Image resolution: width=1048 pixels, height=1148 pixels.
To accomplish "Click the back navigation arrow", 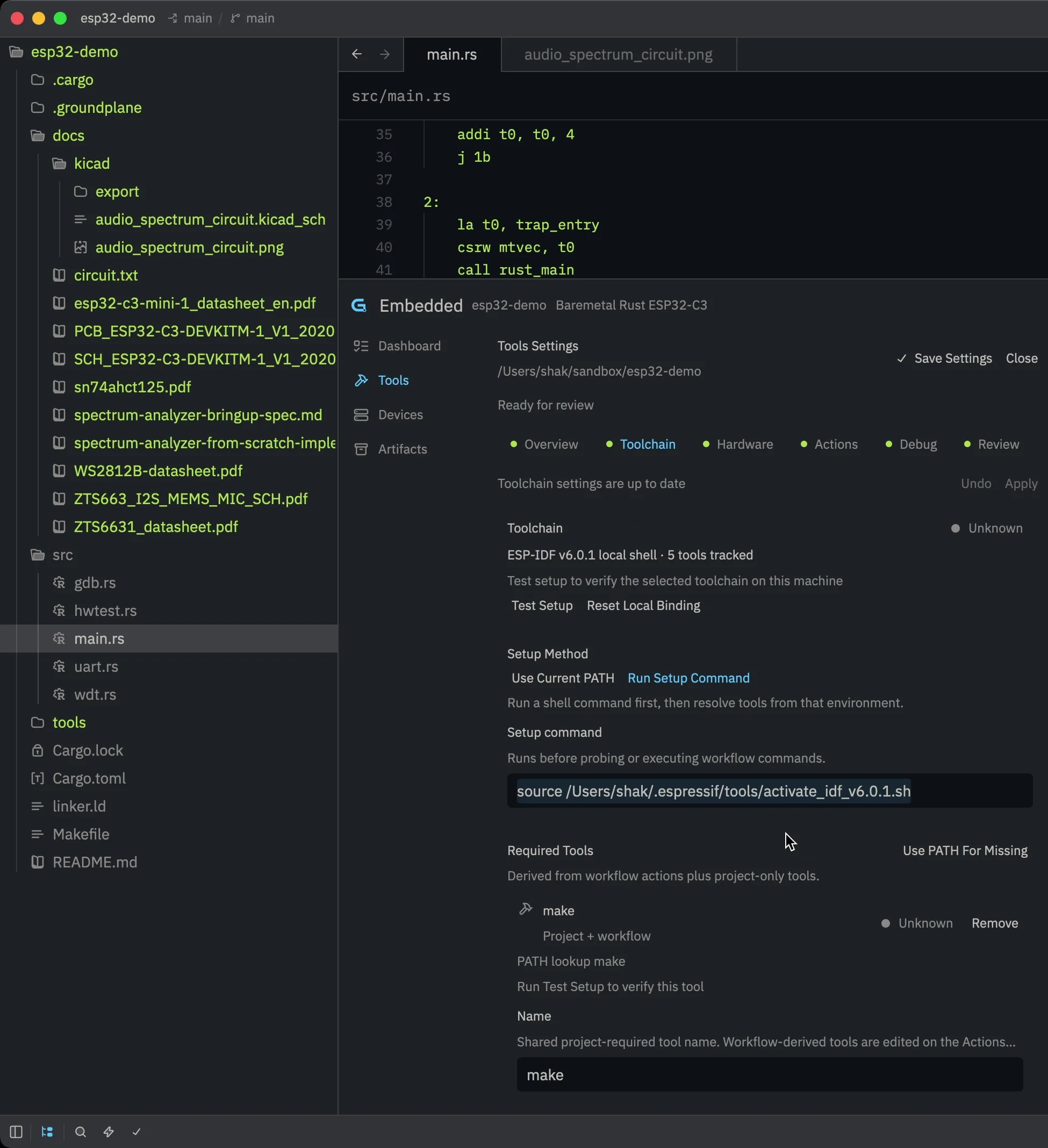I will [x=356, y=54].
